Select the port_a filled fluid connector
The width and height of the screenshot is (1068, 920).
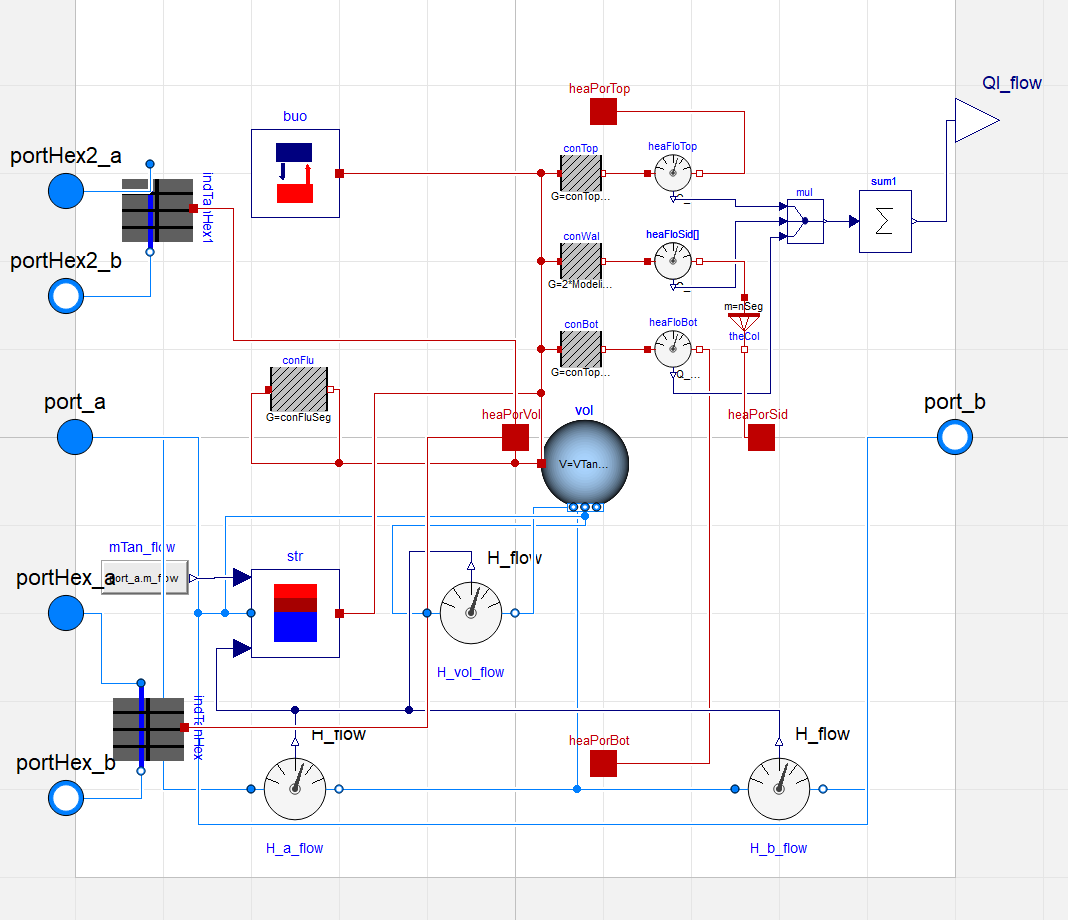click(75, 437)
